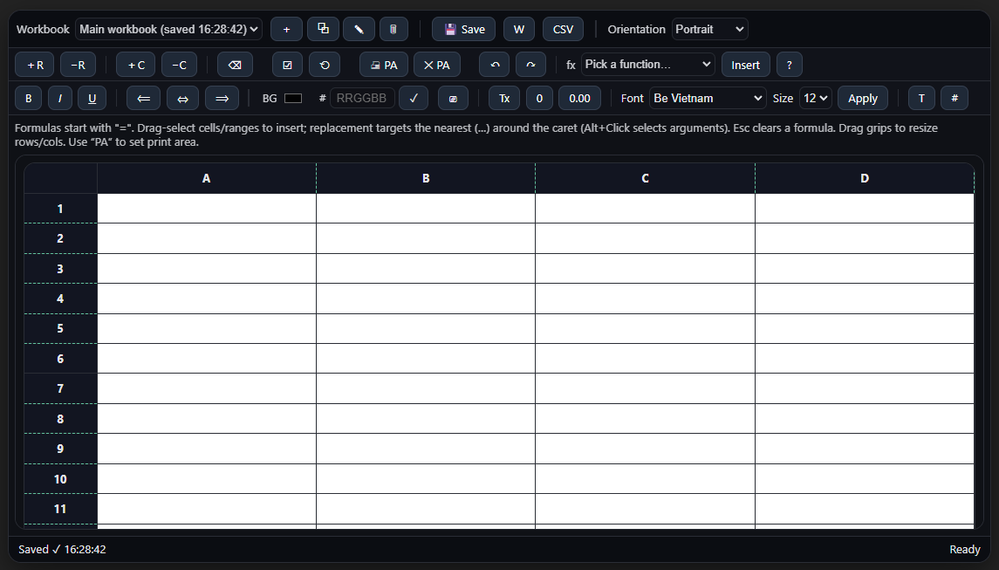The height and width of the screenshot is (570, 999).
Task: Click the undo arrow icon
Action: [x=494, y=65]
